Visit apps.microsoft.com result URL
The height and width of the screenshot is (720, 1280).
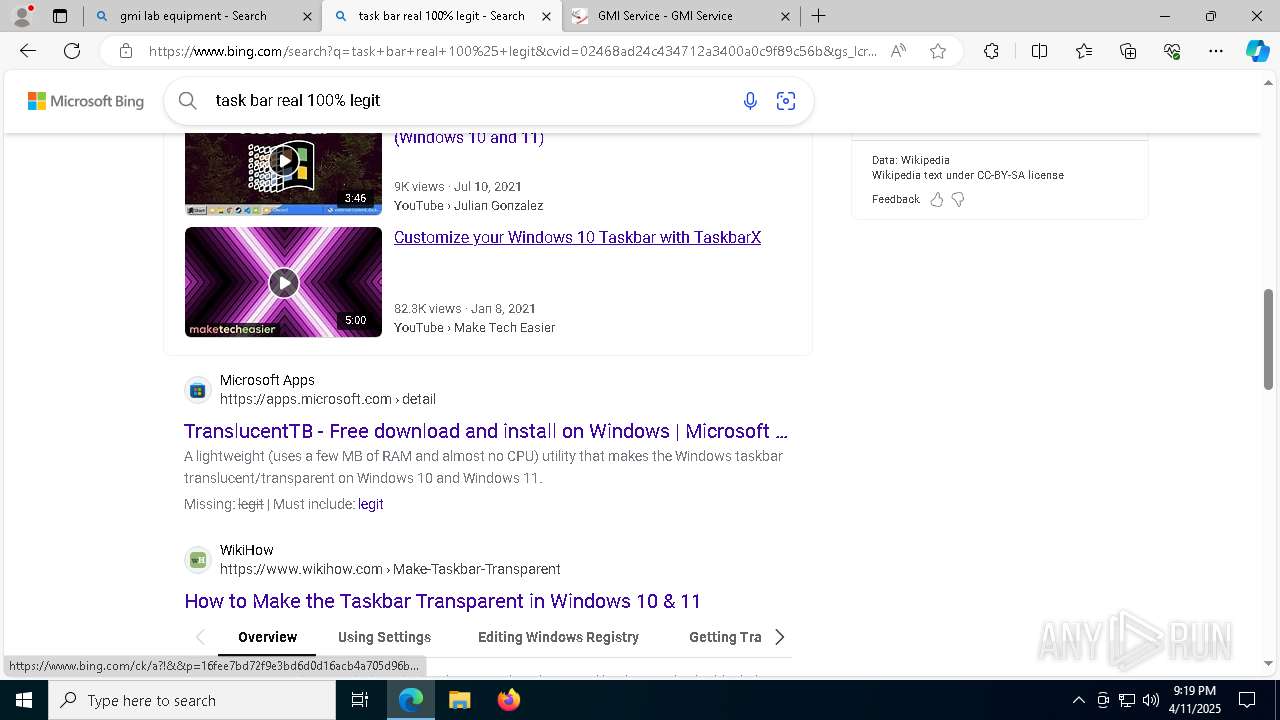[x=328, y=399]
